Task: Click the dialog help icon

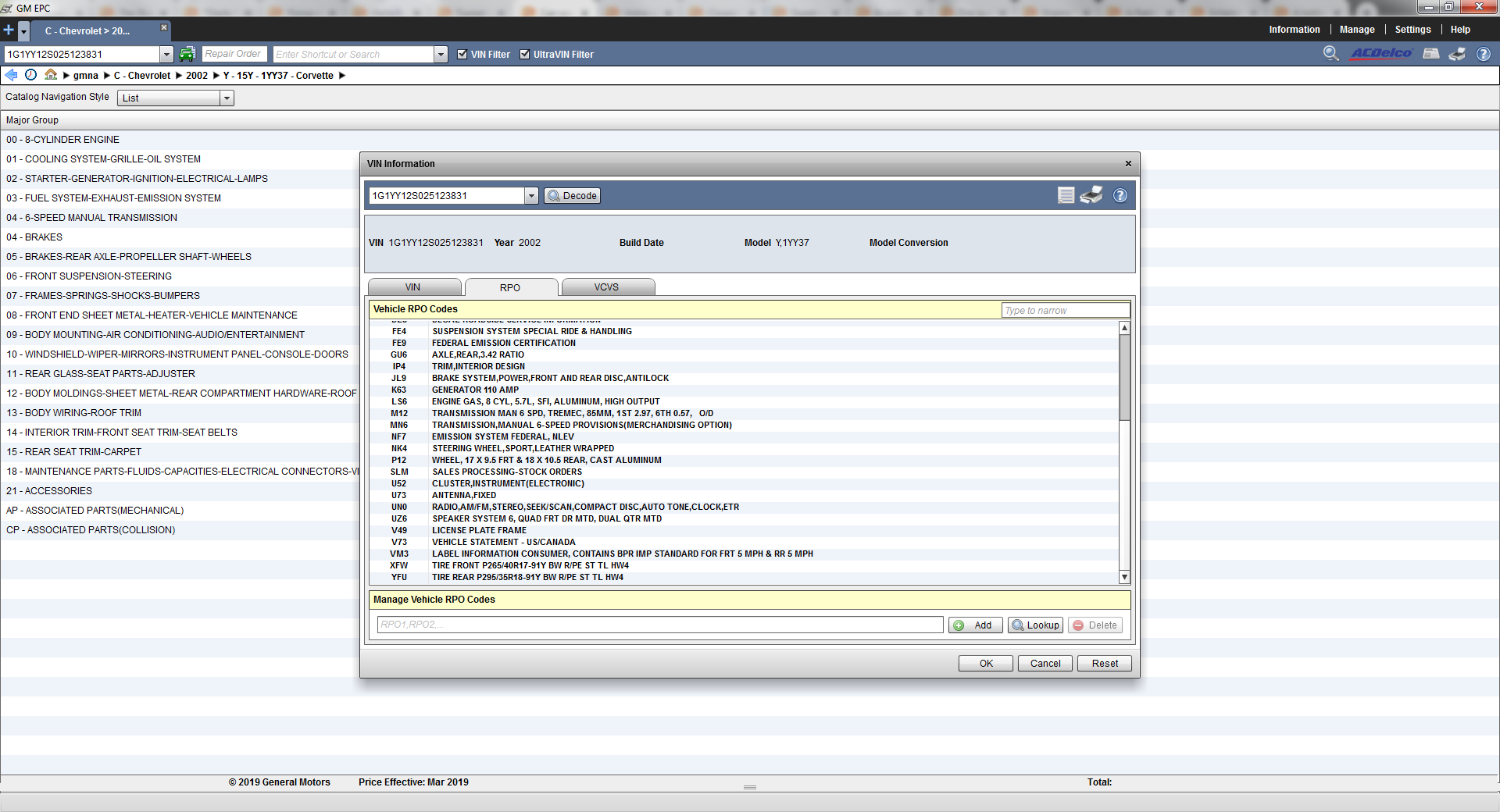Action: (1120, 195)
